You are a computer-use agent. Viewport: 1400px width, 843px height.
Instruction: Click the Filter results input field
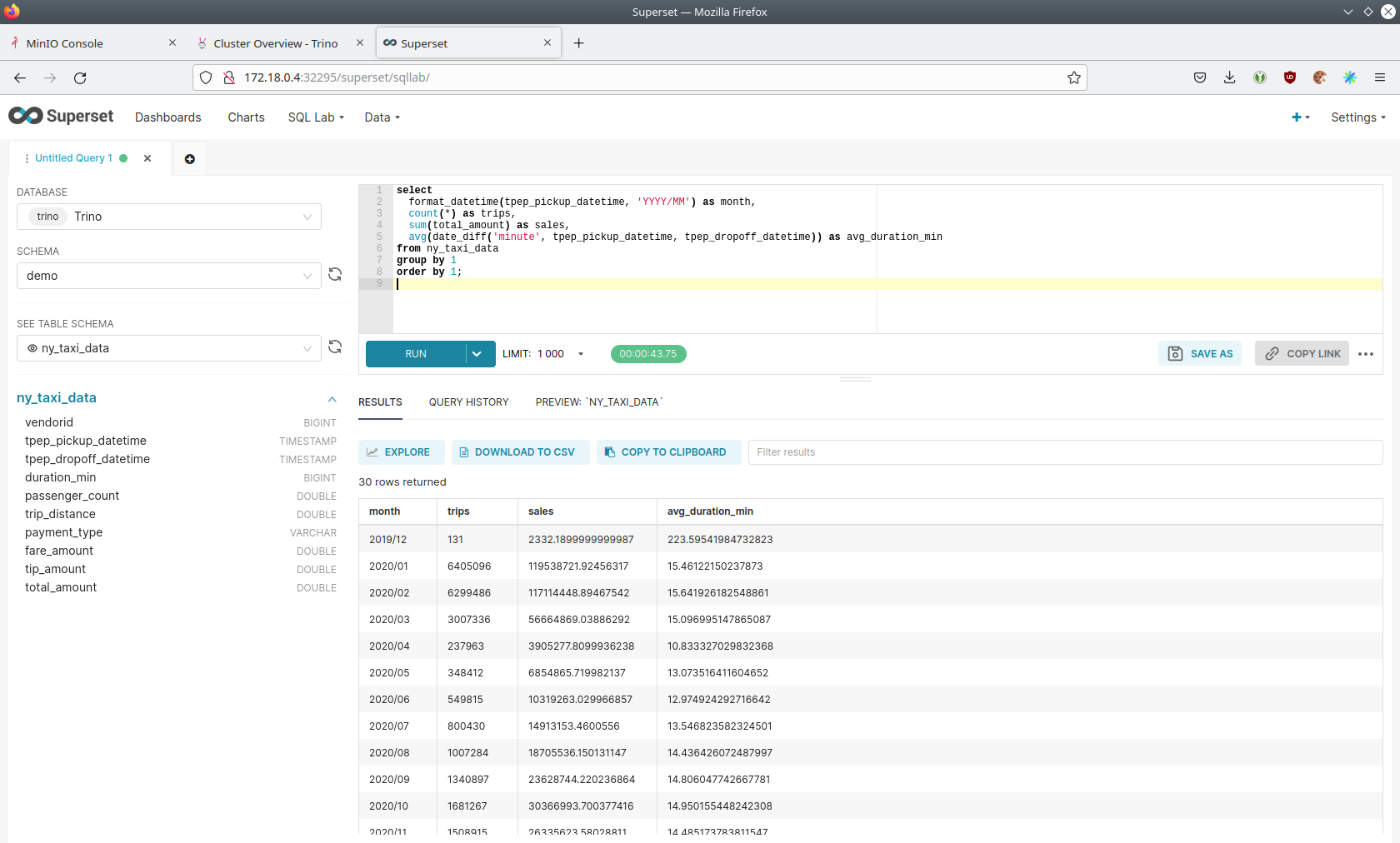(1064, 452)
